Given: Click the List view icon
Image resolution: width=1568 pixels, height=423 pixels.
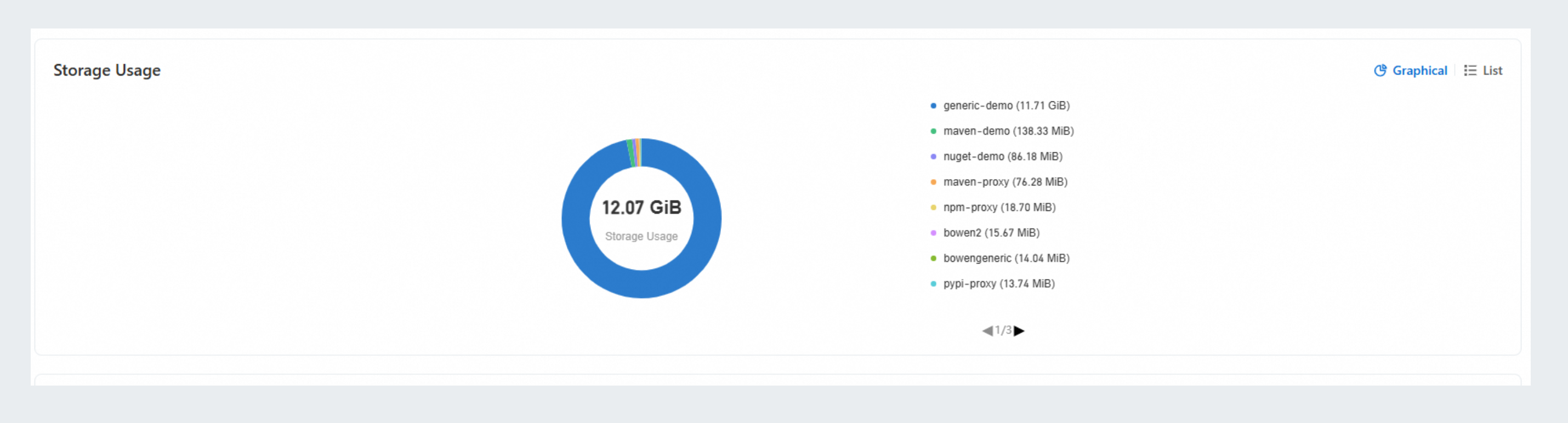Looking at the screenshot, I should [x=1470, y=71].
